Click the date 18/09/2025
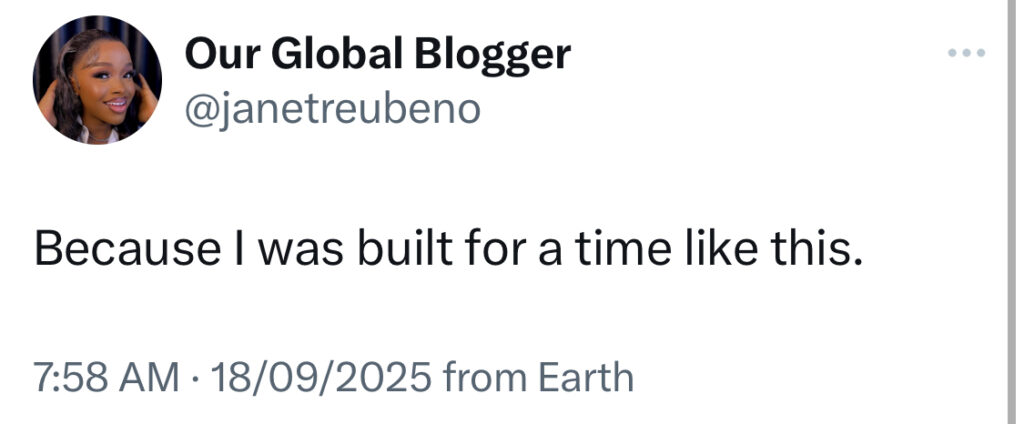The width and height of the screenshot is (1024, 424). [317, 379]
